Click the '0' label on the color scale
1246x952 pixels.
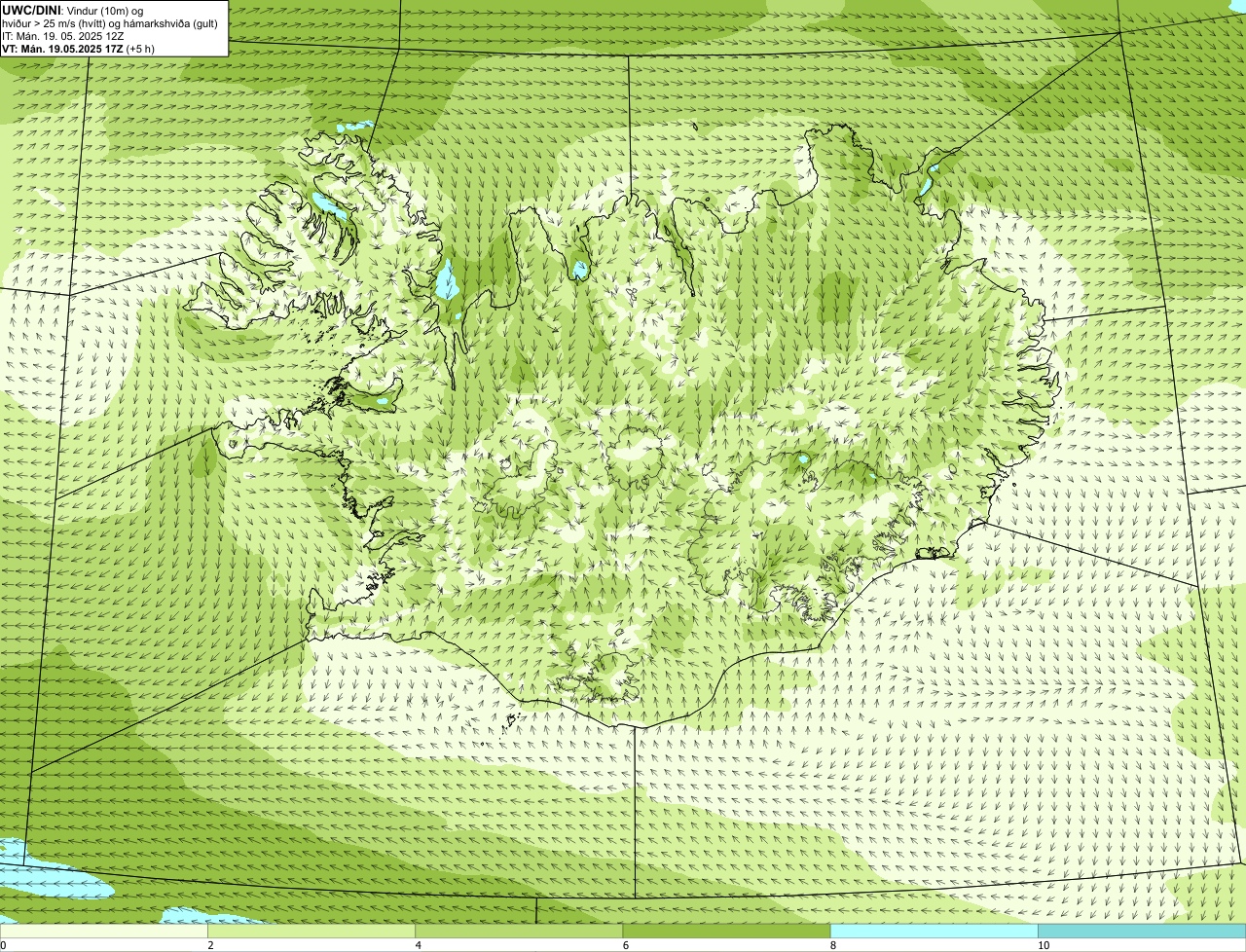3,945
